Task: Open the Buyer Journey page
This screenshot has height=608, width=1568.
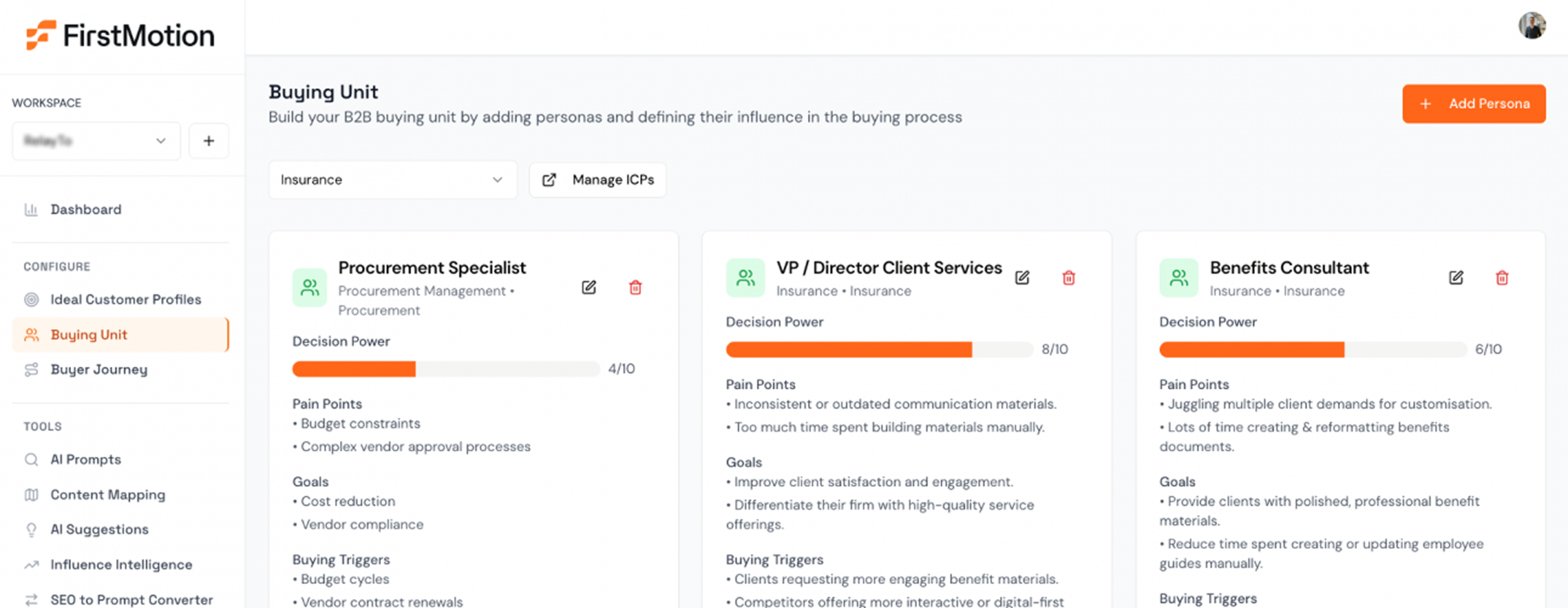Action: [98, 369]
